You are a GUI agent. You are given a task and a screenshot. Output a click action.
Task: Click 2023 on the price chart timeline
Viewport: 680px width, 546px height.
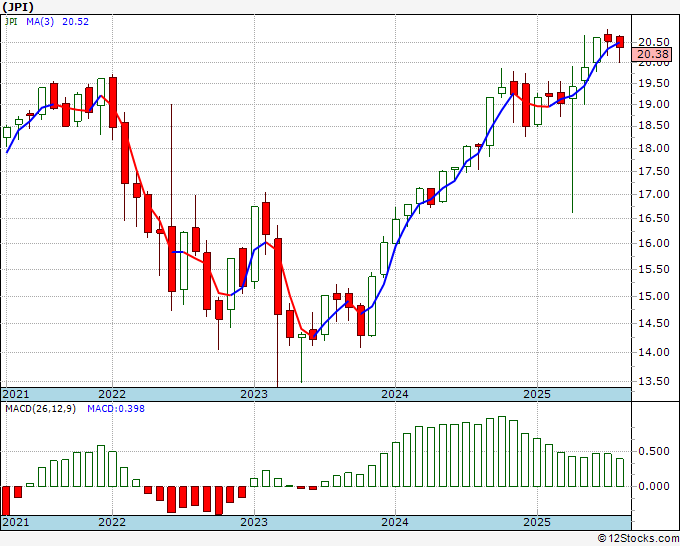click(254, 394)
